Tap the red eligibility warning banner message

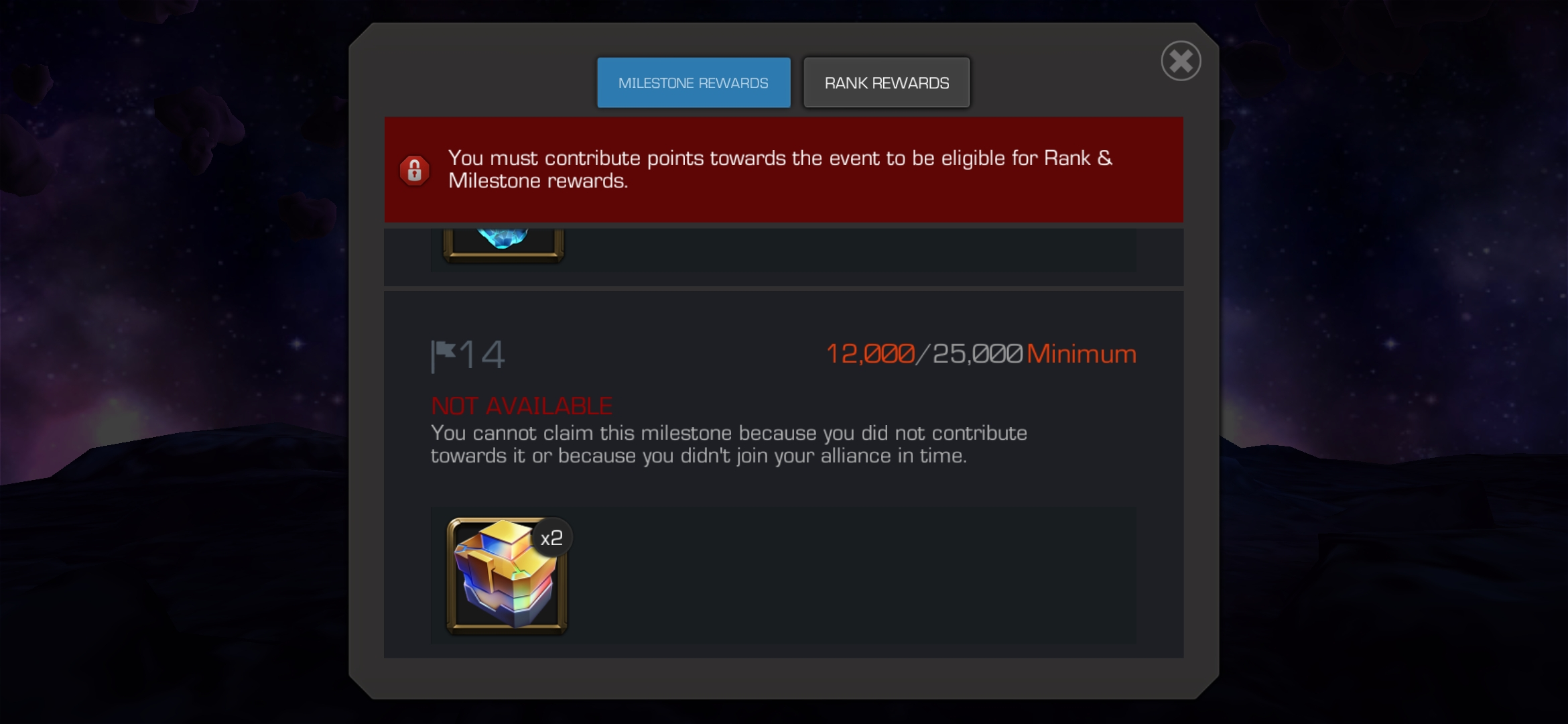(781, 170)
